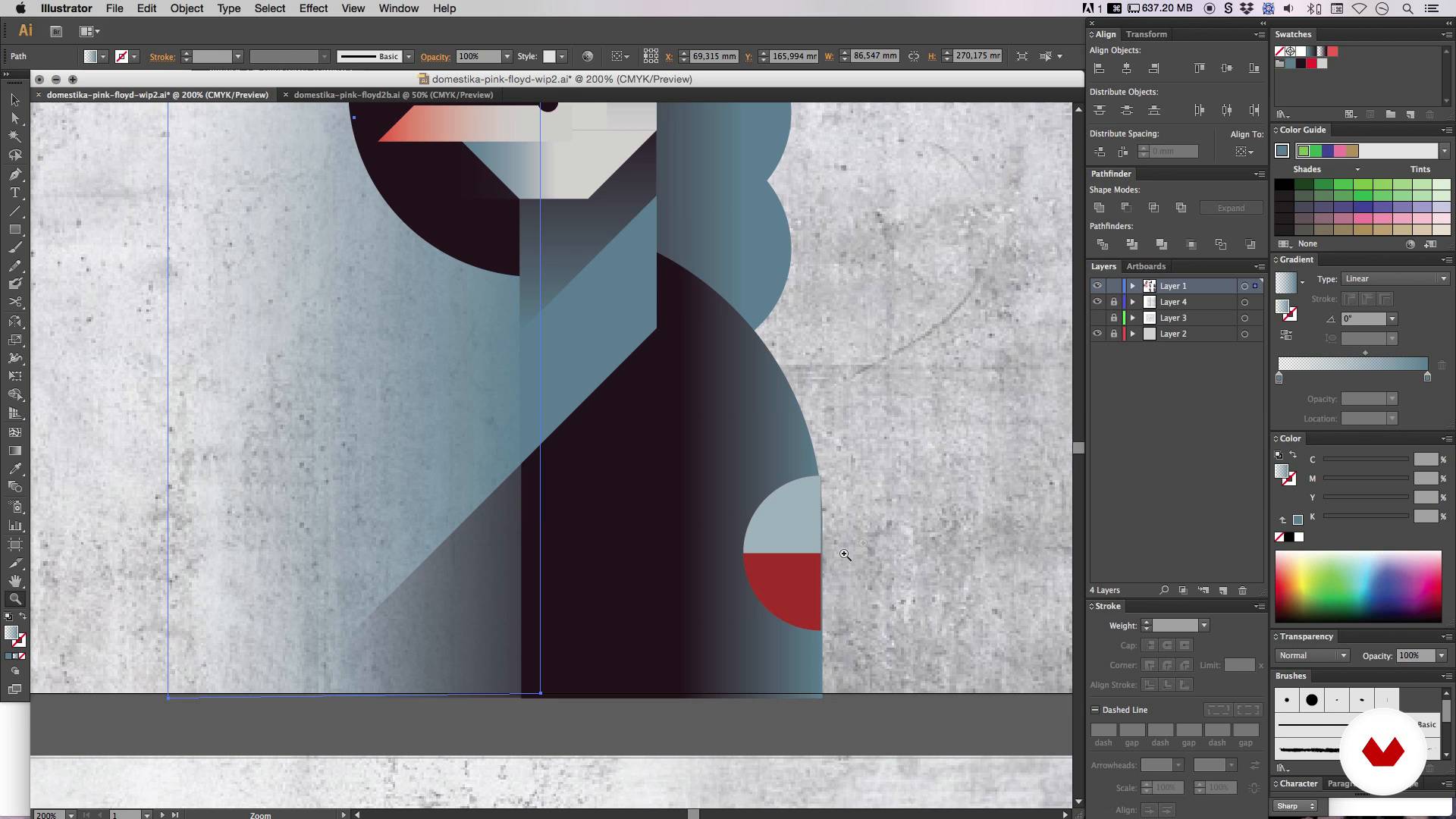Image resolution: width=1456 pixels, height=819 pixels.
Task: Toggle visibility eye of Layer 4
Action: [x=1097, y=302]
